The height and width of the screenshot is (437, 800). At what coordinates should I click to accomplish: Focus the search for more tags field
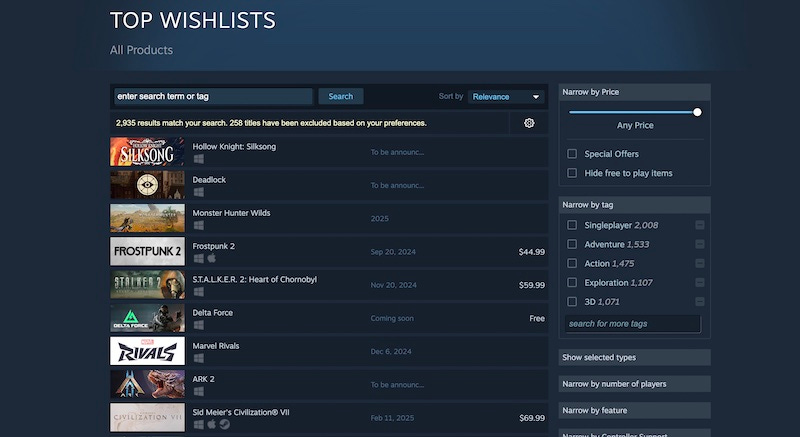click(633, 324)
